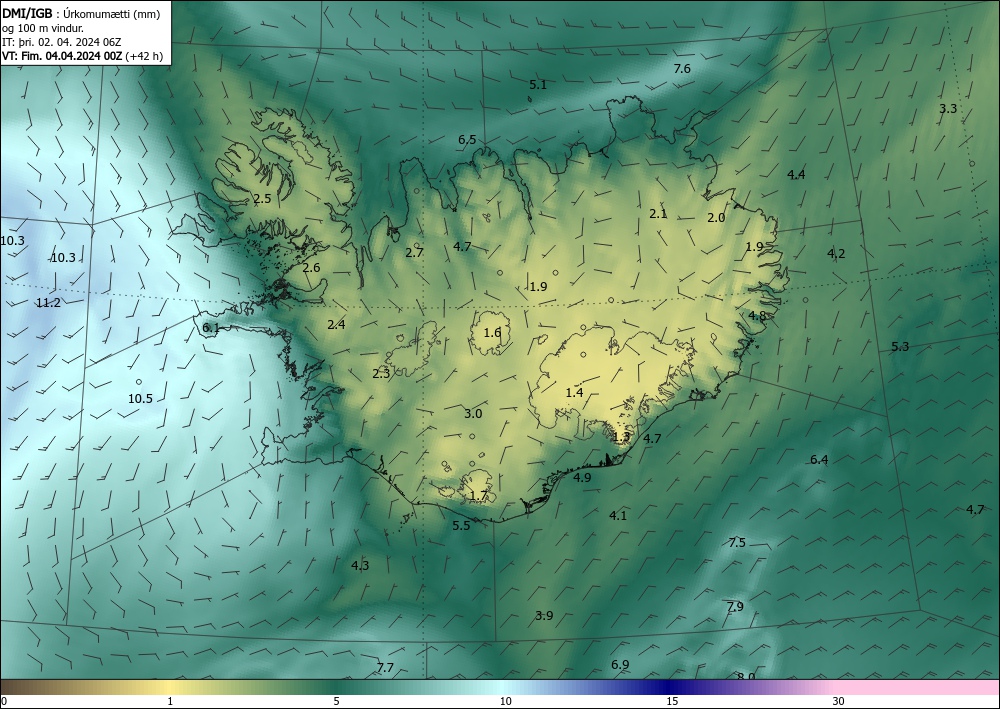
Task: Click the 7.7 value at the bottom edge
Action: click(385, 668)
